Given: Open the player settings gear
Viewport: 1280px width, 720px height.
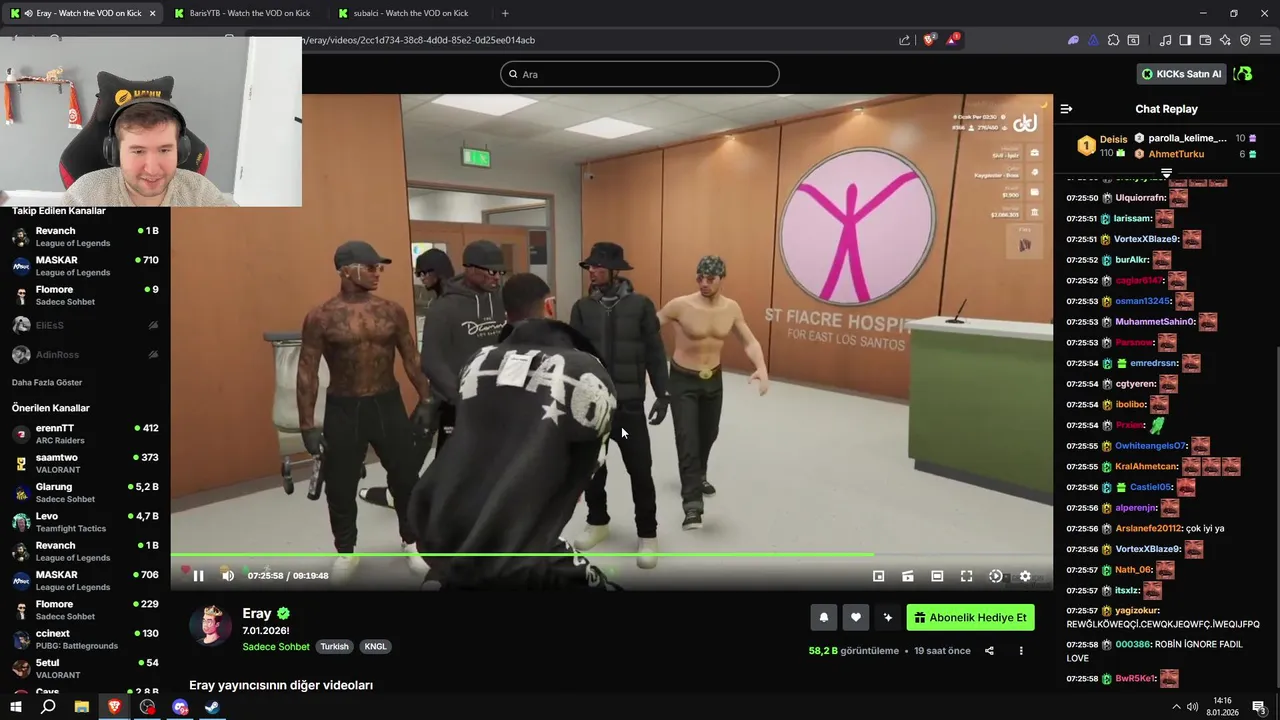Looking at the screenshot, I should tap(1025, 576).
